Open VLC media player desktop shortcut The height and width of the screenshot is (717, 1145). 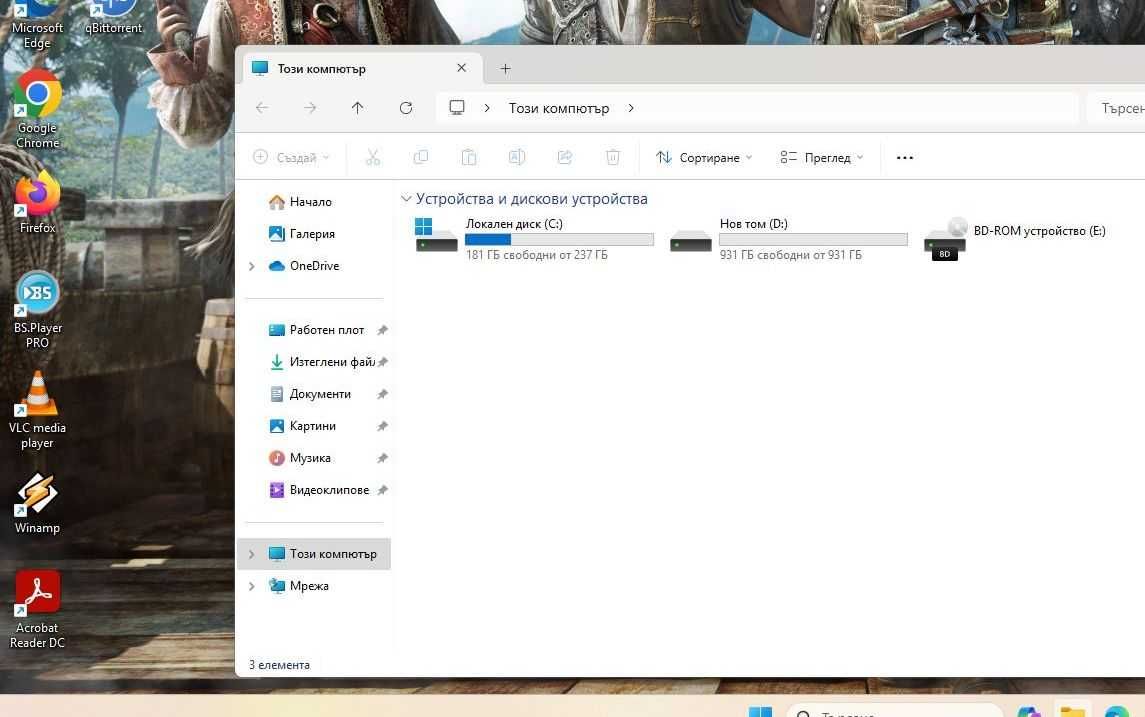click(37, 410)
